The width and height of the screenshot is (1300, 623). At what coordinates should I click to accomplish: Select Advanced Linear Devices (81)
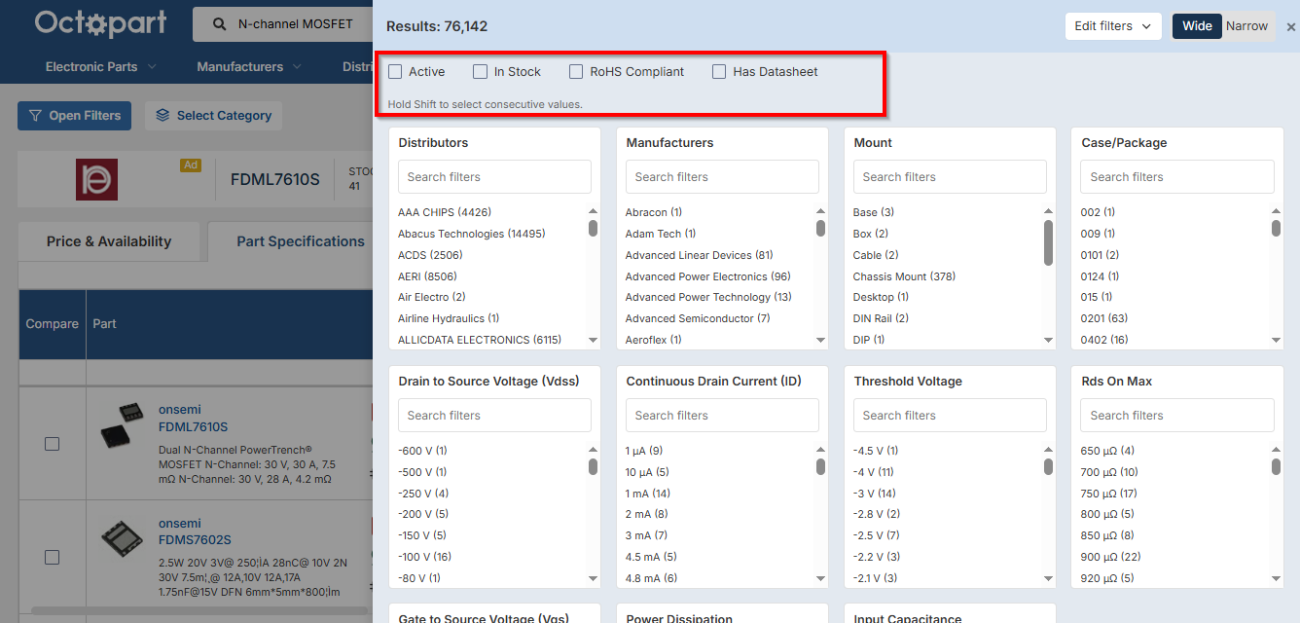coord(699,255)
